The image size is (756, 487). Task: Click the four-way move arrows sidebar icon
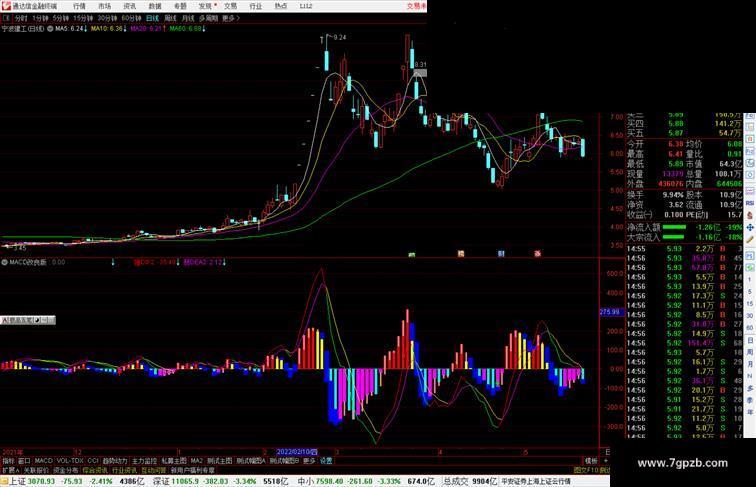750,227
